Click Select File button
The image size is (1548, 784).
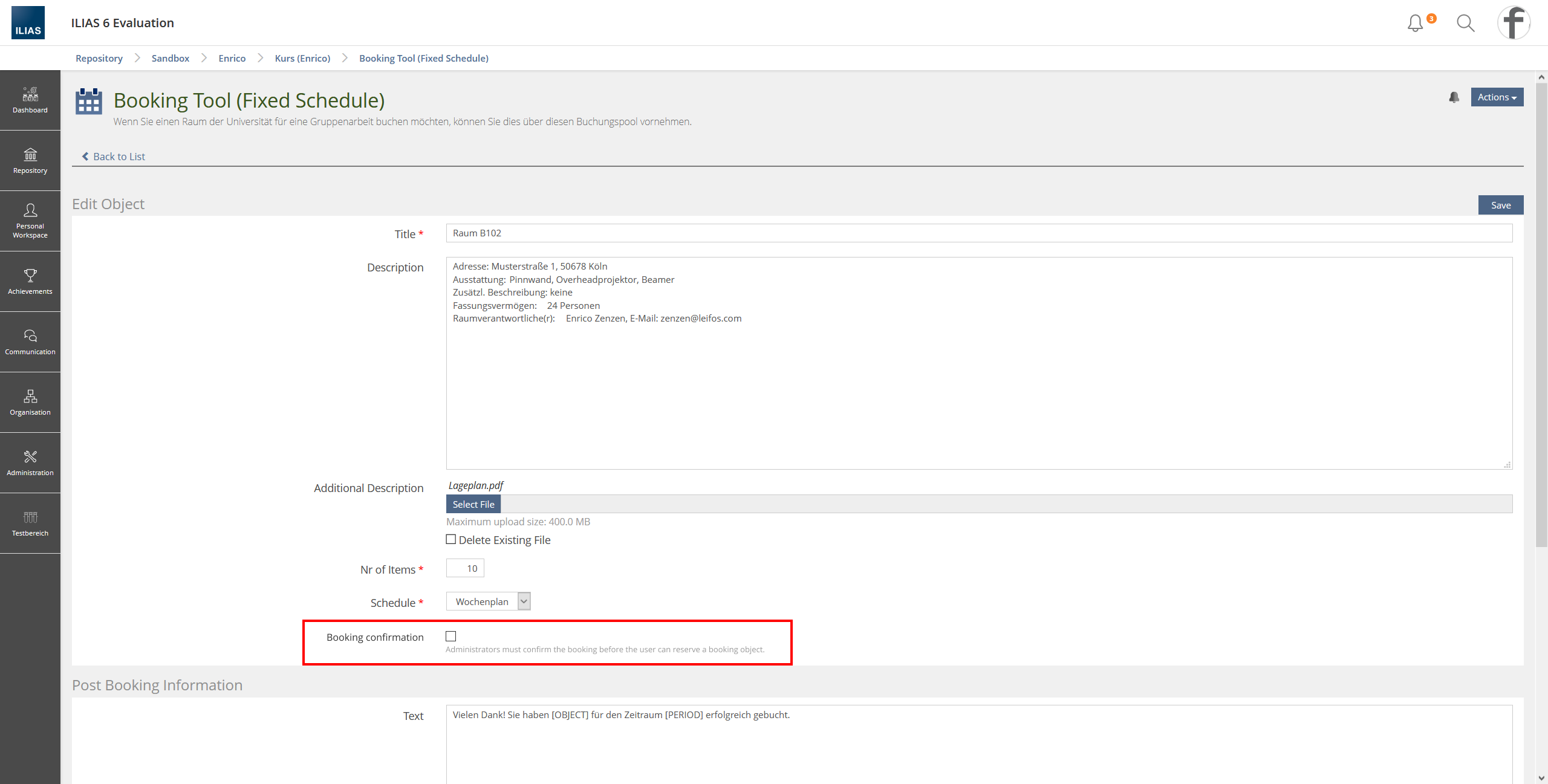pos(473,504)
